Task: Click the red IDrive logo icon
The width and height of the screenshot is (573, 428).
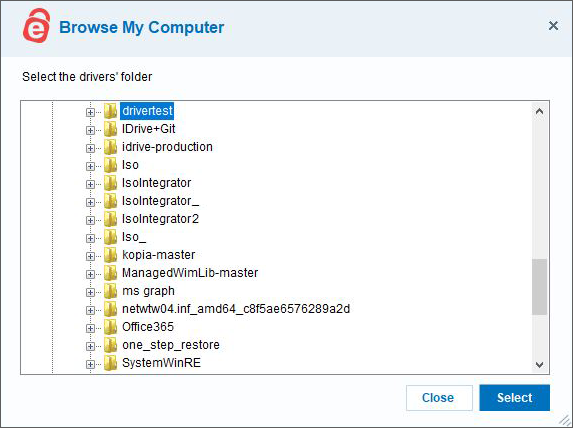Action: pyautogui.click(x=37, y=26)
